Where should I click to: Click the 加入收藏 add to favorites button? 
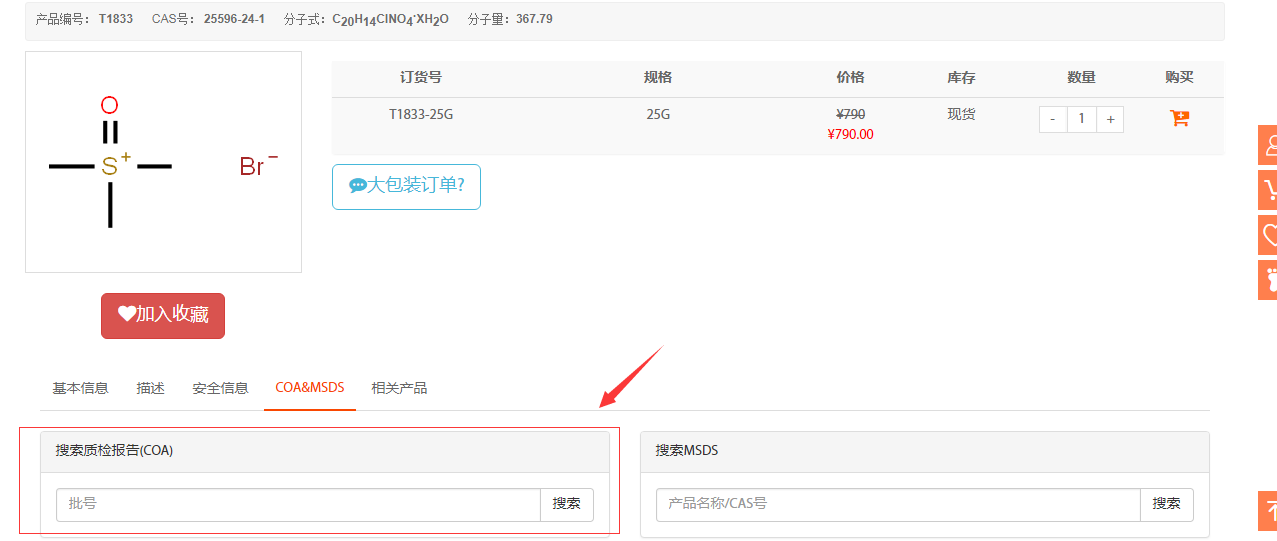point(163,316)
